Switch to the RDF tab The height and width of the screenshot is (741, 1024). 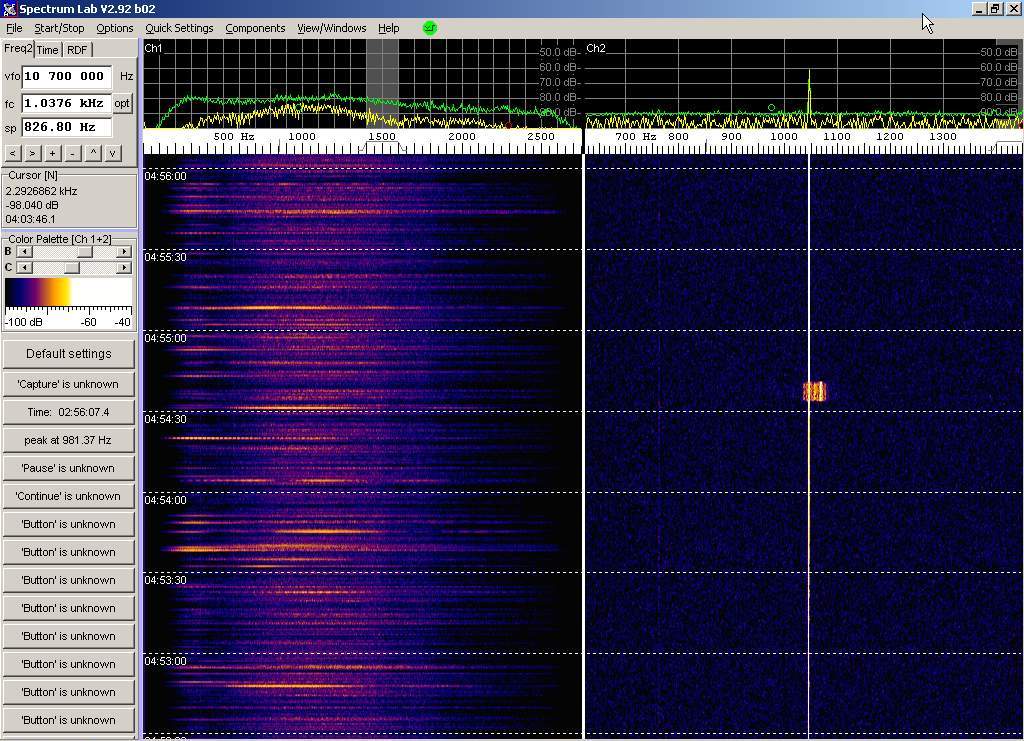pyautogui.click(x=77, y=50)
